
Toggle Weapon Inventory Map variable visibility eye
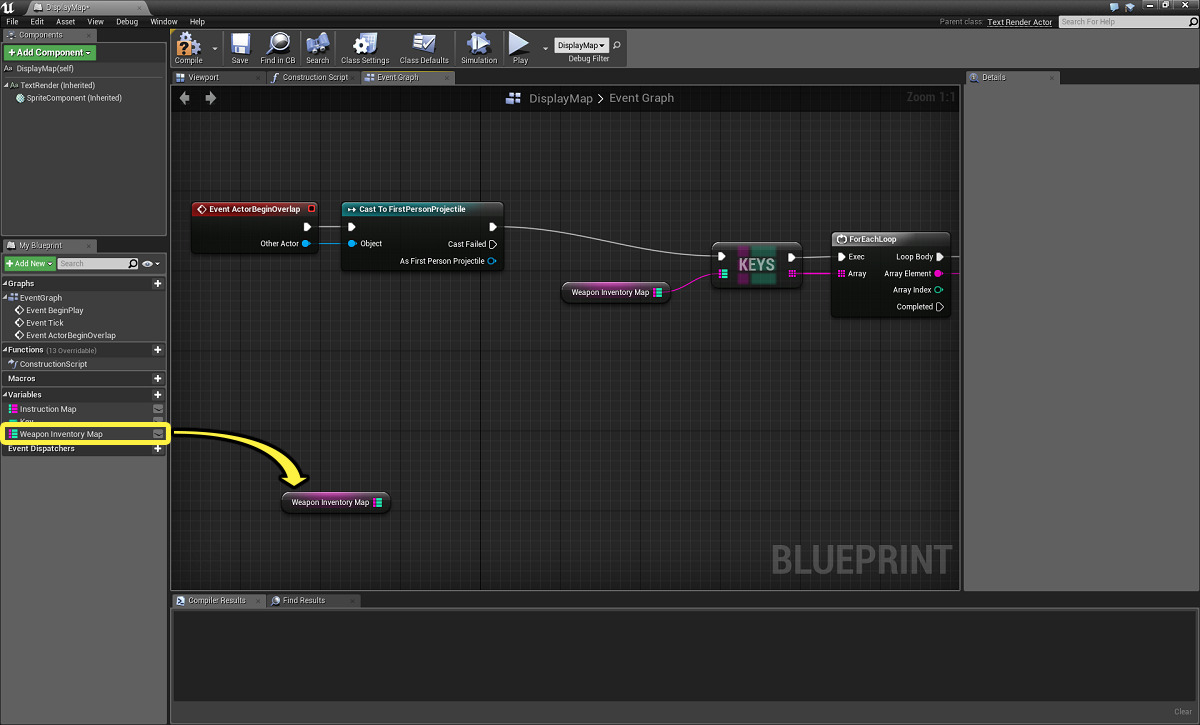coord(158,434)
